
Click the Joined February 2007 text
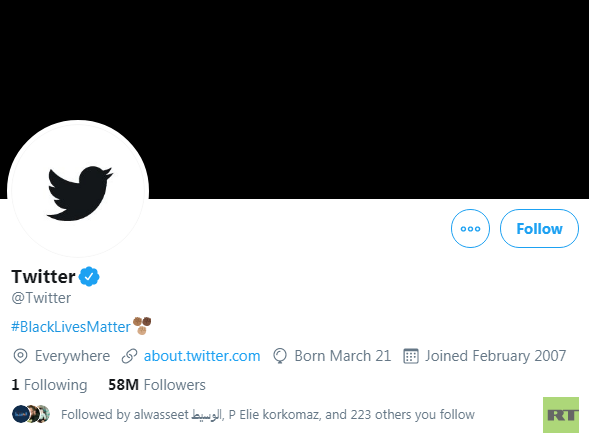point(495,356)
